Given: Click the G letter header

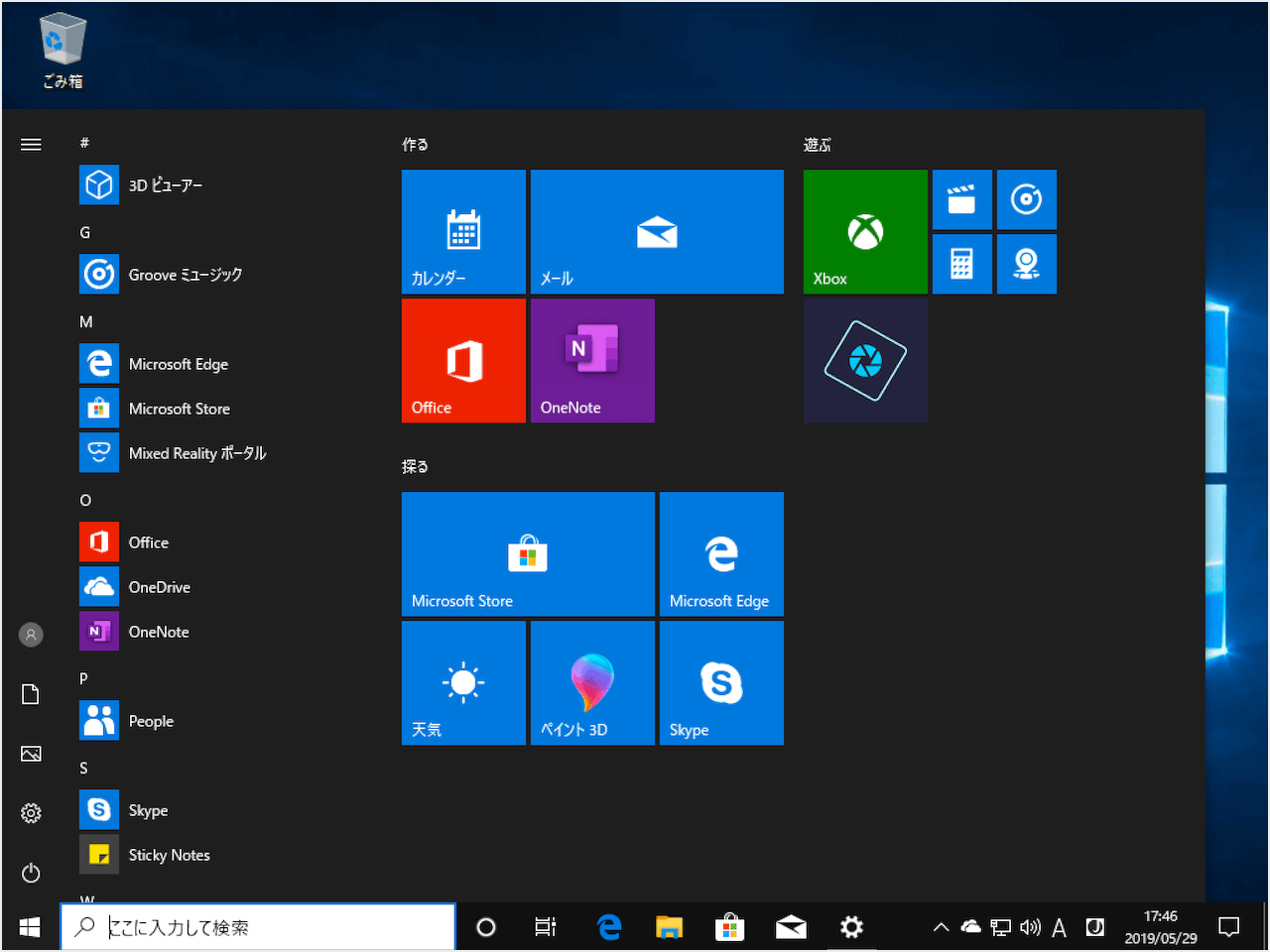Looking at the screenshot, I should [84, 232].
